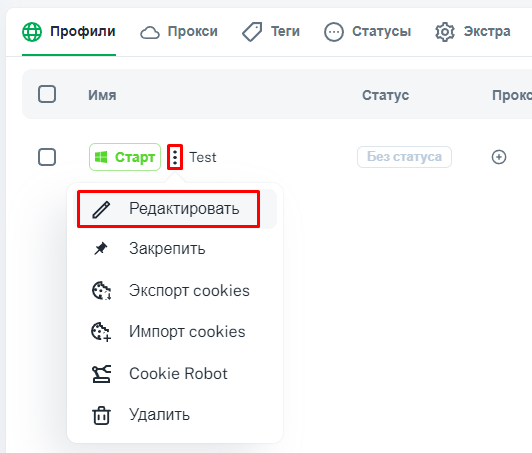This screenshot has height=453, width=532.
Task: Click the cloud icon for Прокси
Action: tap(150, 33)
